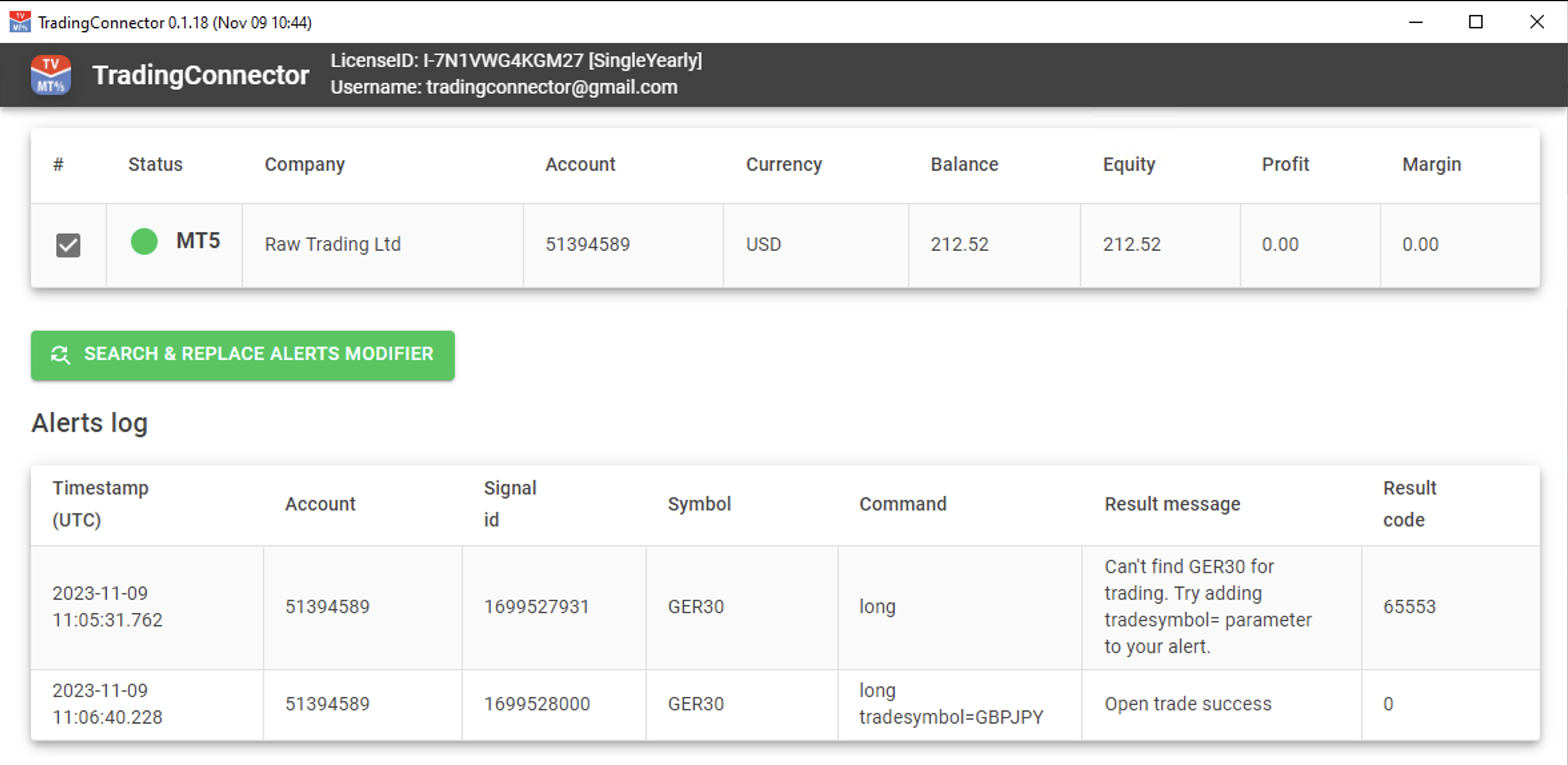Click the Timestamp (UTC) column header
Image resolution: width=1568 pixels, height=765 pixels.
[x=100, y=504]
